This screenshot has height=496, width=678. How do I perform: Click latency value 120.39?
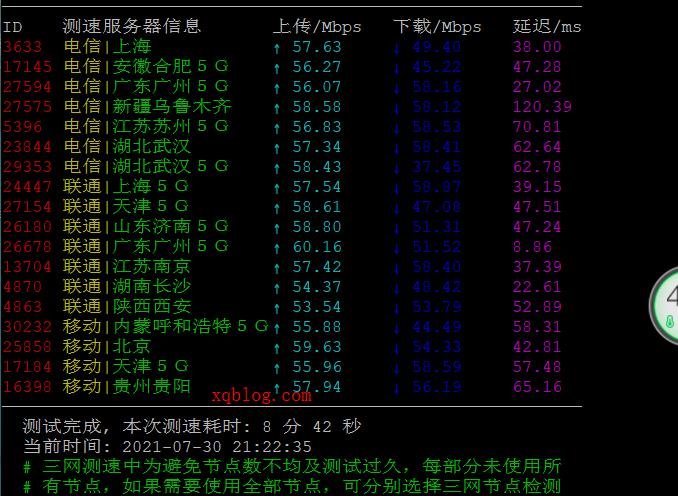click(x=542, y=106)
